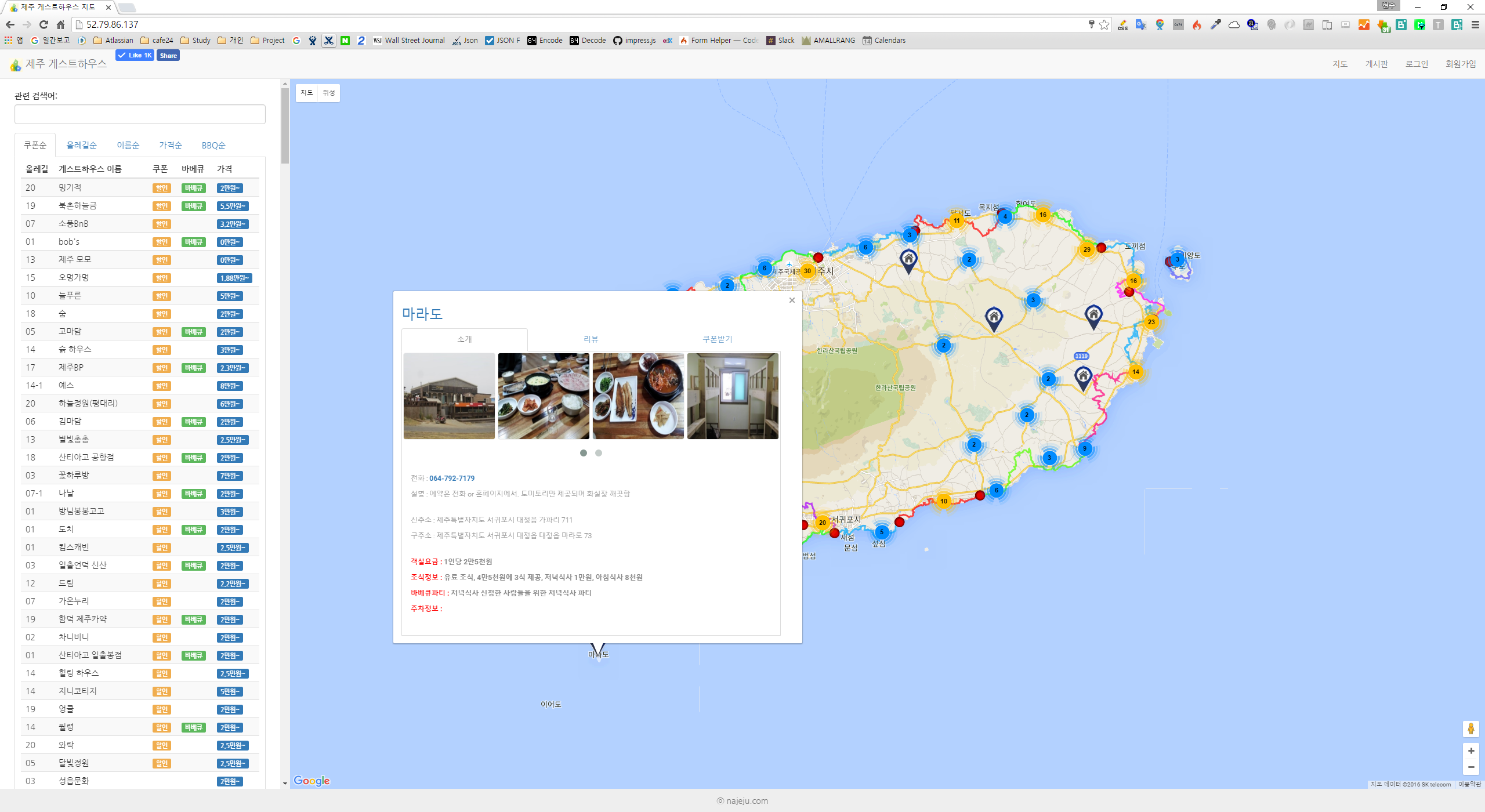Click the yellow cluster marker numbered 14
Image resolution: width=1485 pixels, height=812 pixels.
click(x=1136, y=372)
